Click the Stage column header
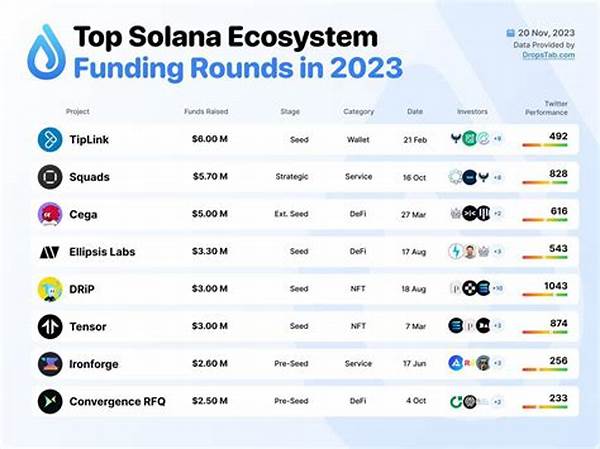 [x=290, y=111]
